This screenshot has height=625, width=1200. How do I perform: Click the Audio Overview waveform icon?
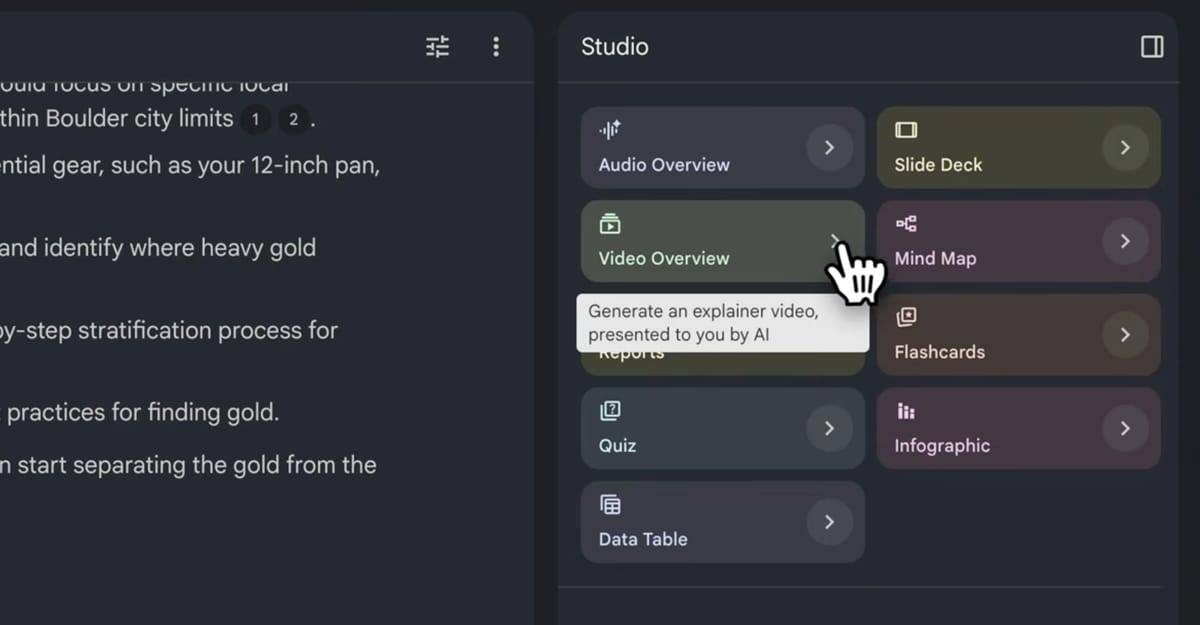610,130
